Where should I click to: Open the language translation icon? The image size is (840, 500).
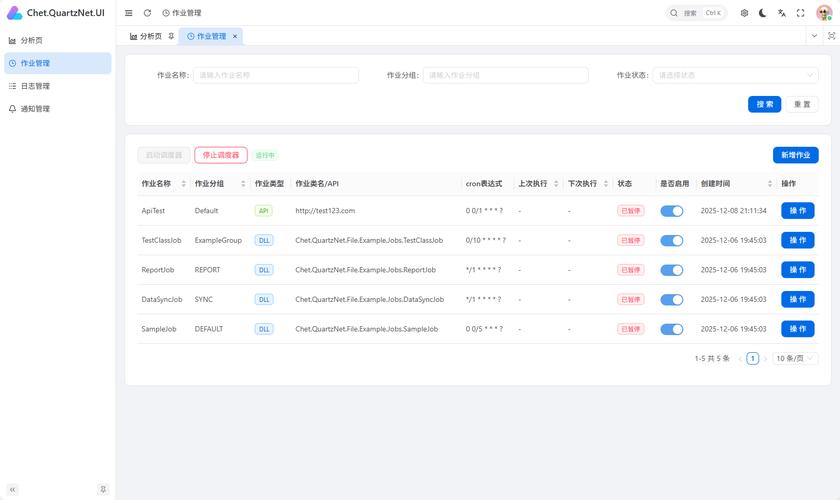[782, 13]
